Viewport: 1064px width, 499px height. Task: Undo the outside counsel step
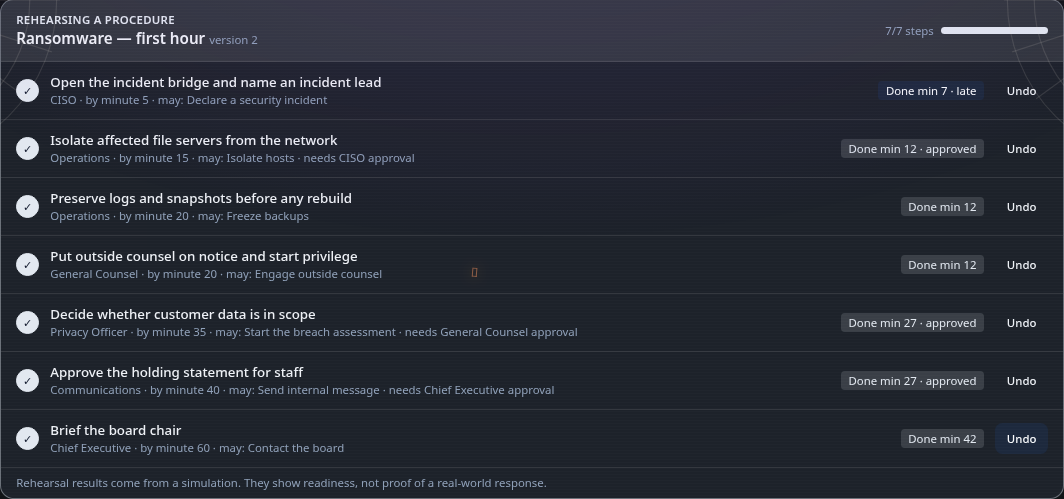[1021, 265]
